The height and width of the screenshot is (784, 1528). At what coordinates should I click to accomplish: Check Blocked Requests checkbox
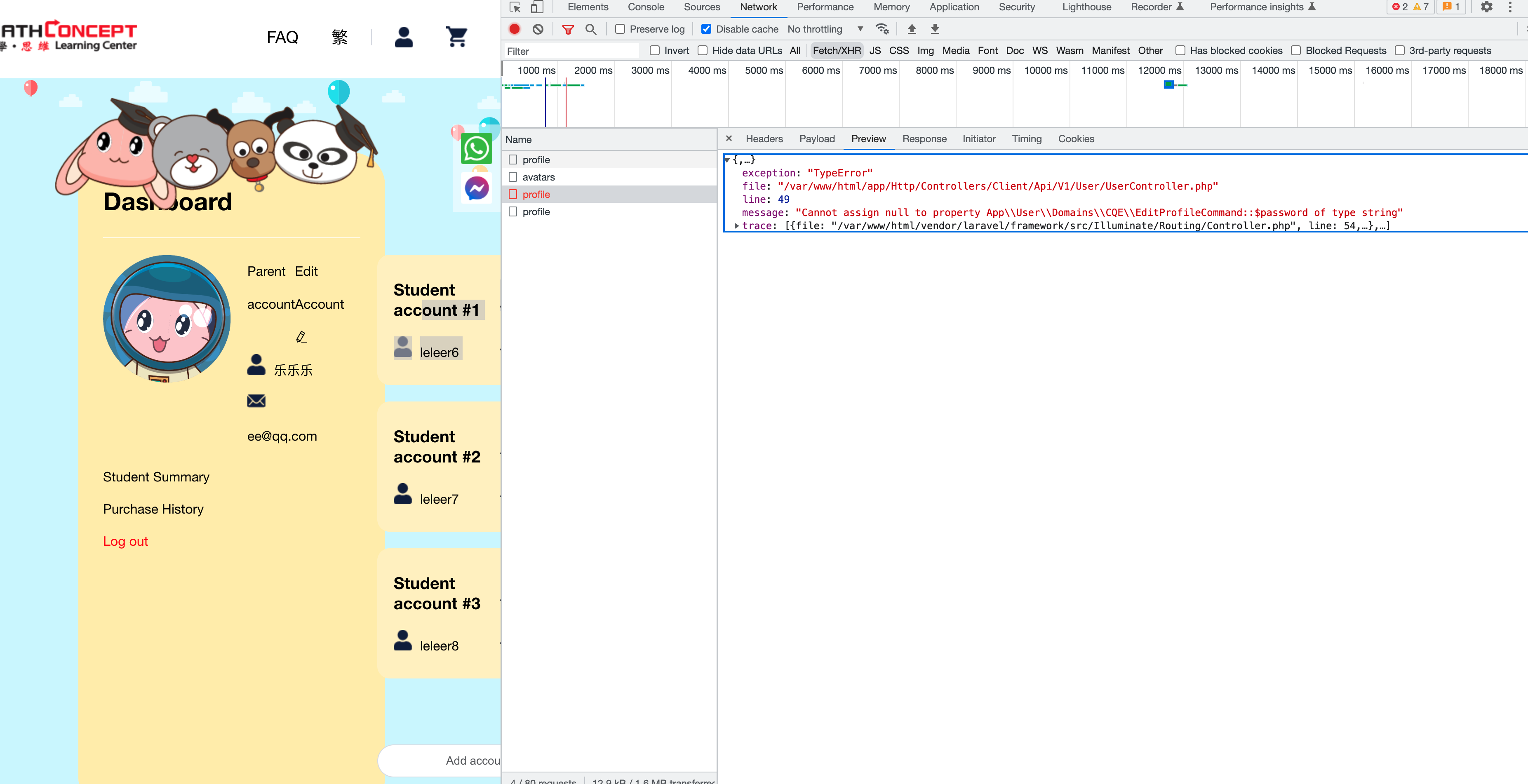tap(1296, 50)
